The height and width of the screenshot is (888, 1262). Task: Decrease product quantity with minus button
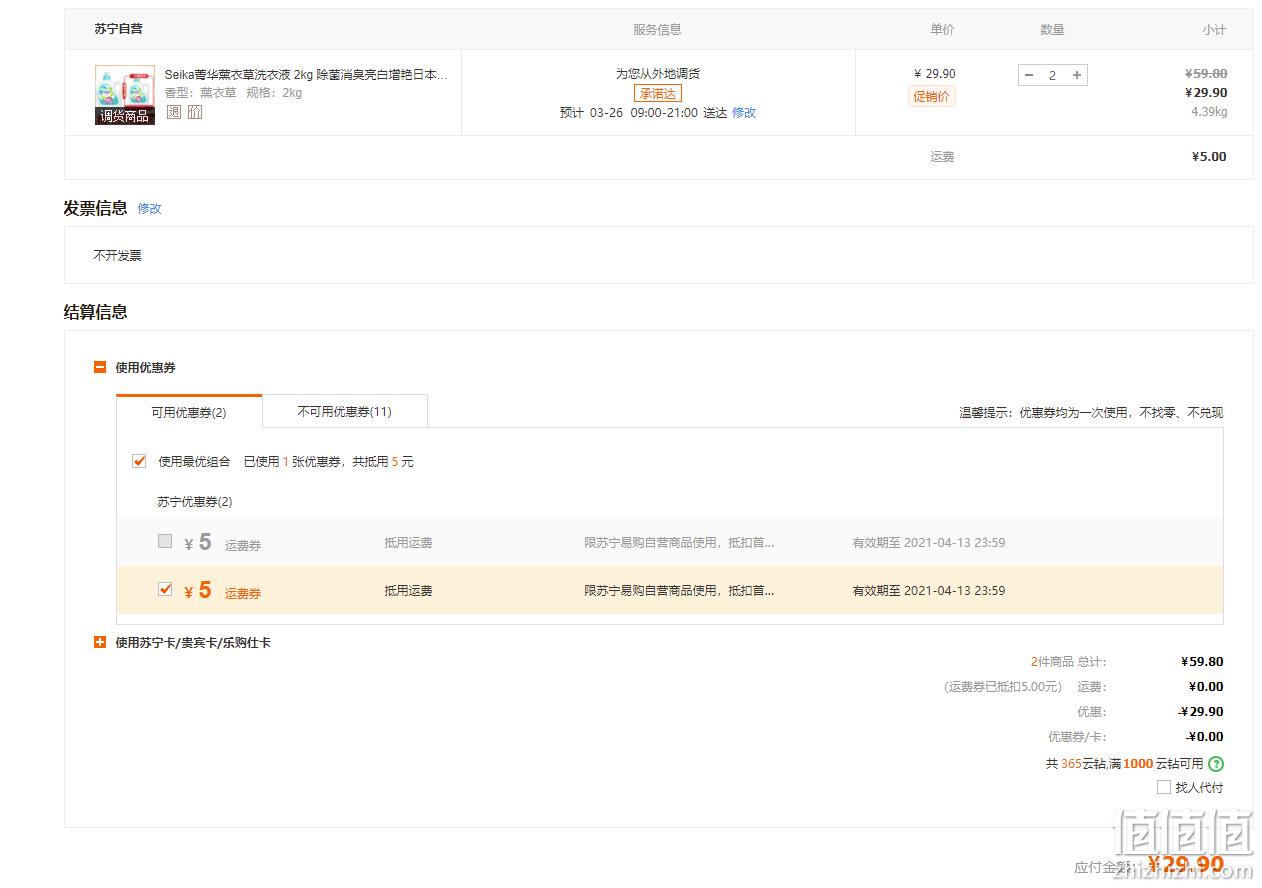tap(1029, 75)
